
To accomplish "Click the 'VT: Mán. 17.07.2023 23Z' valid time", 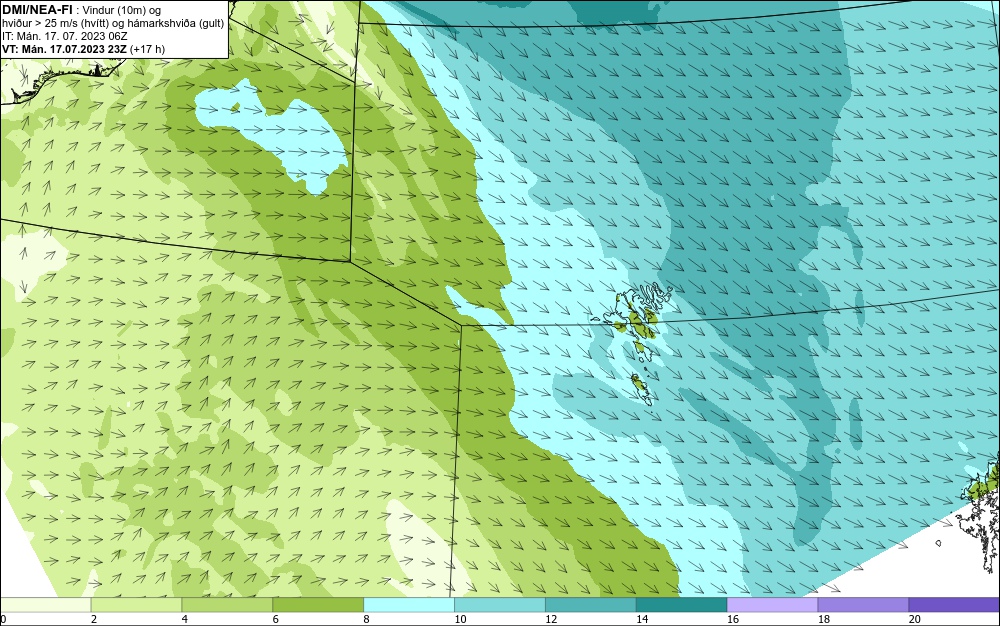I will pos(64,49).
